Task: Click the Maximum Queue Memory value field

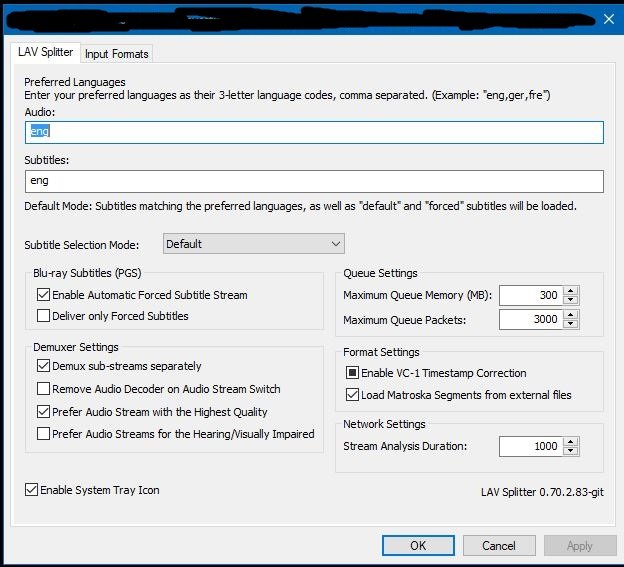Action: tap(531, 295)
